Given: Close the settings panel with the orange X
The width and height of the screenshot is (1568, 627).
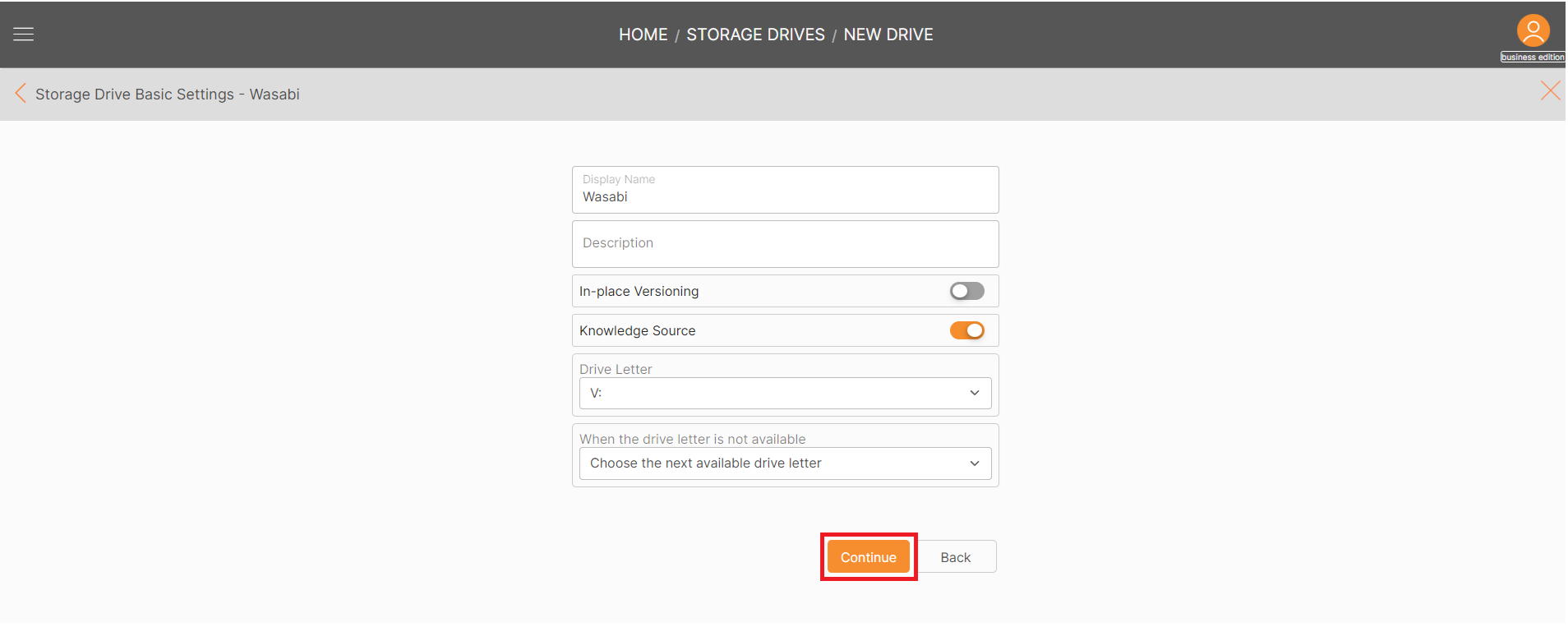Looking at the screenshot, I should (1550, 91).
